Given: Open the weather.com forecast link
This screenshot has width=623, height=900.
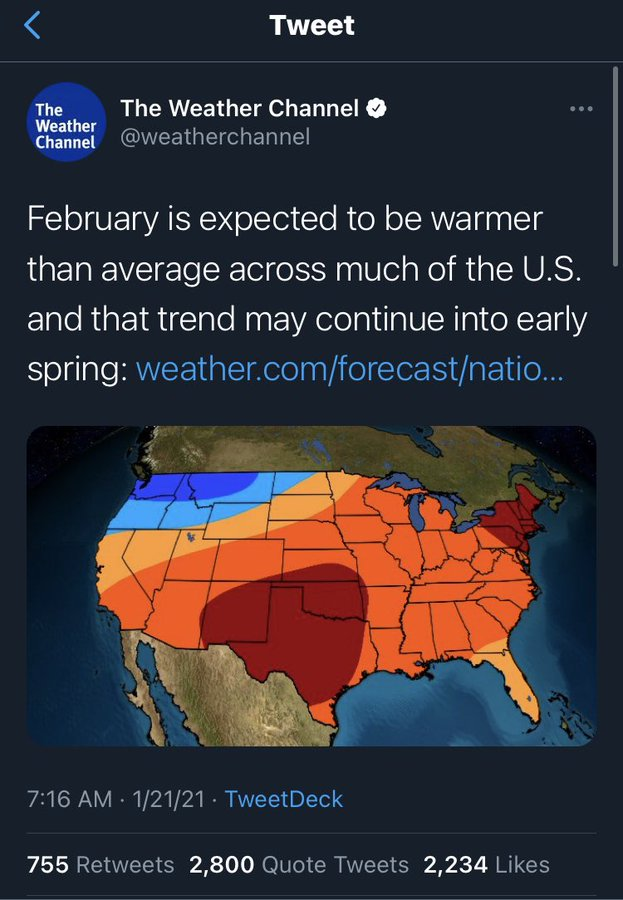Looking at the screenshot, I should click(350, 370).
